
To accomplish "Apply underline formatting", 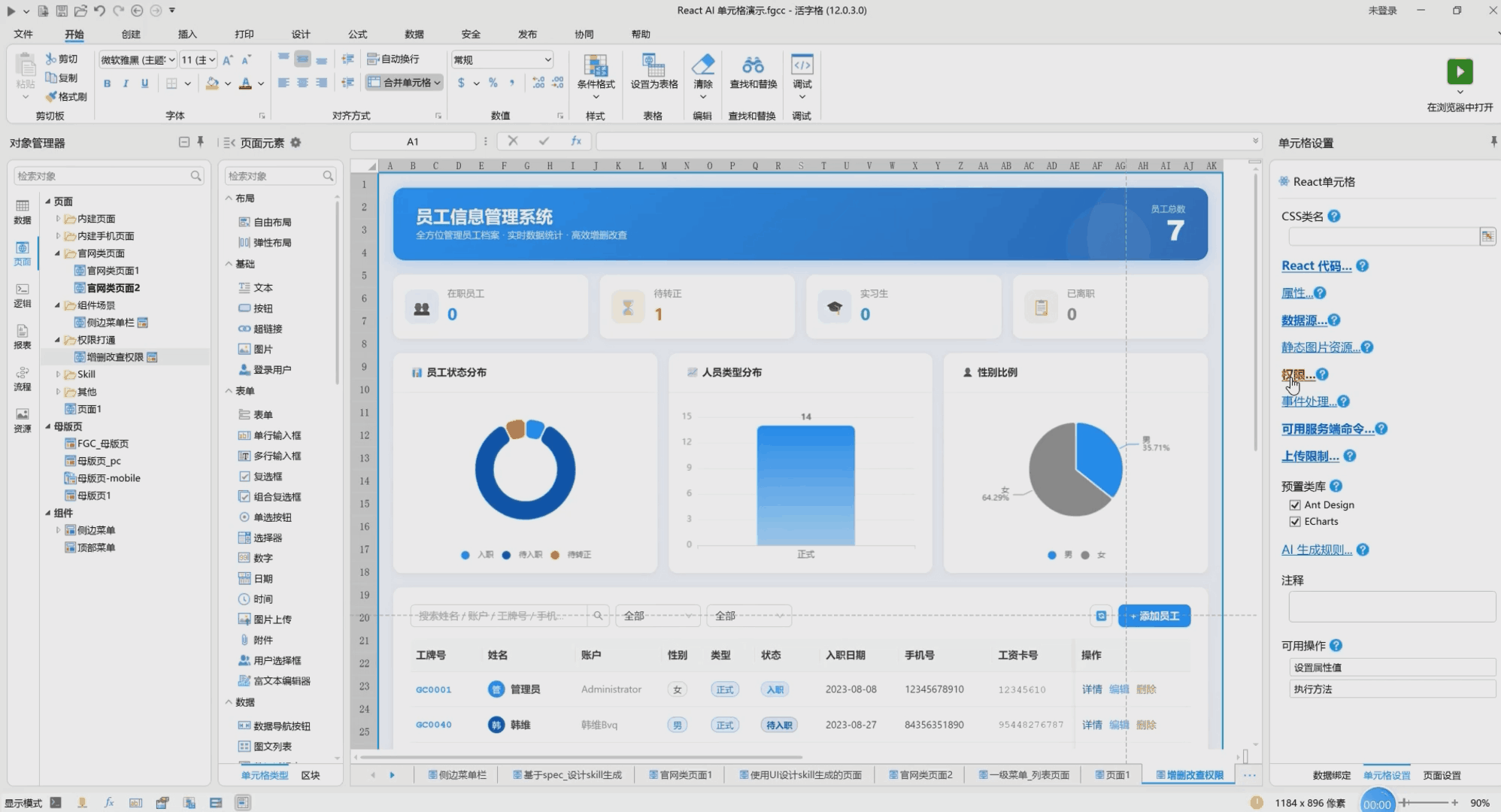I will pos(144,83).
